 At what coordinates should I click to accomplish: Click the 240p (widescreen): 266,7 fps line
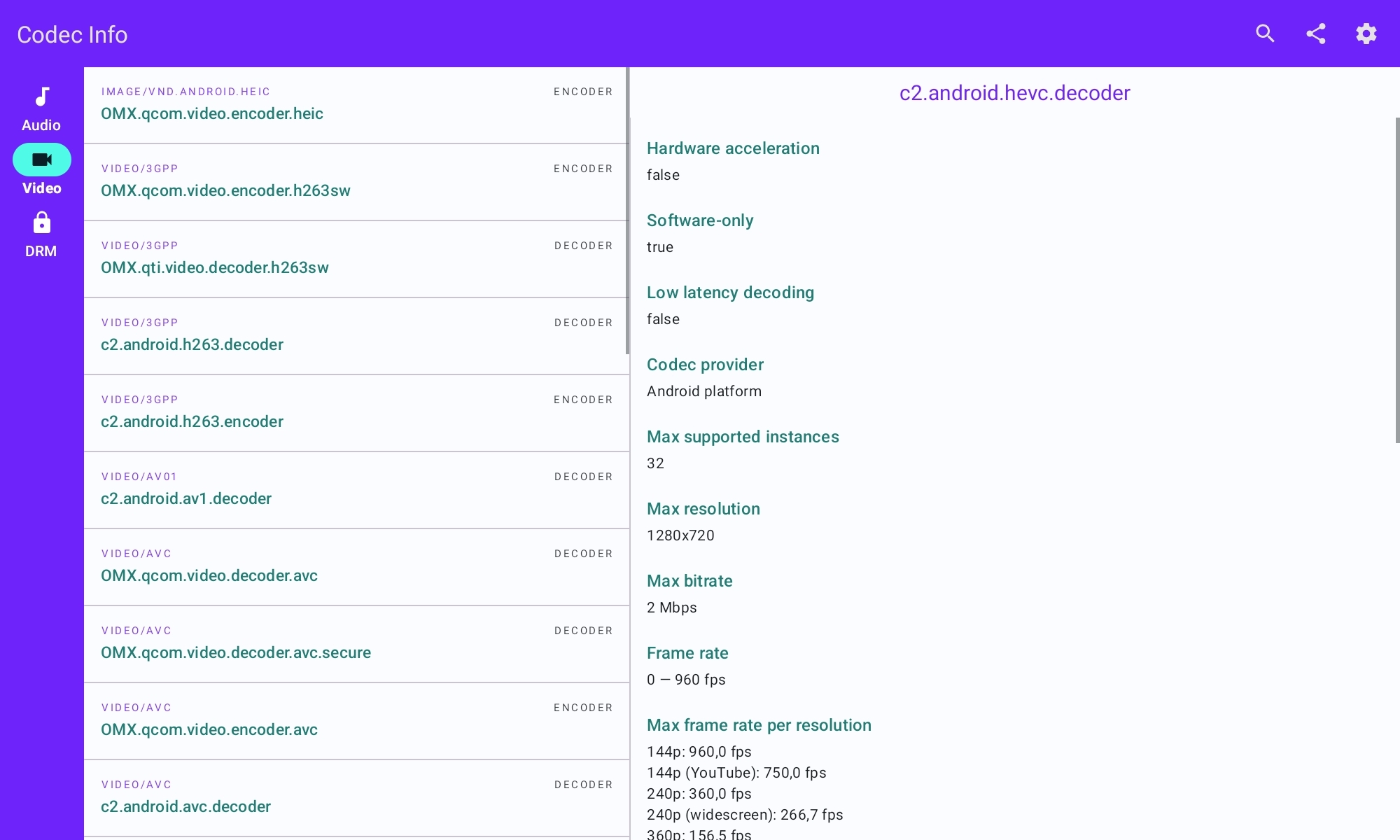[x=745, y=815]
